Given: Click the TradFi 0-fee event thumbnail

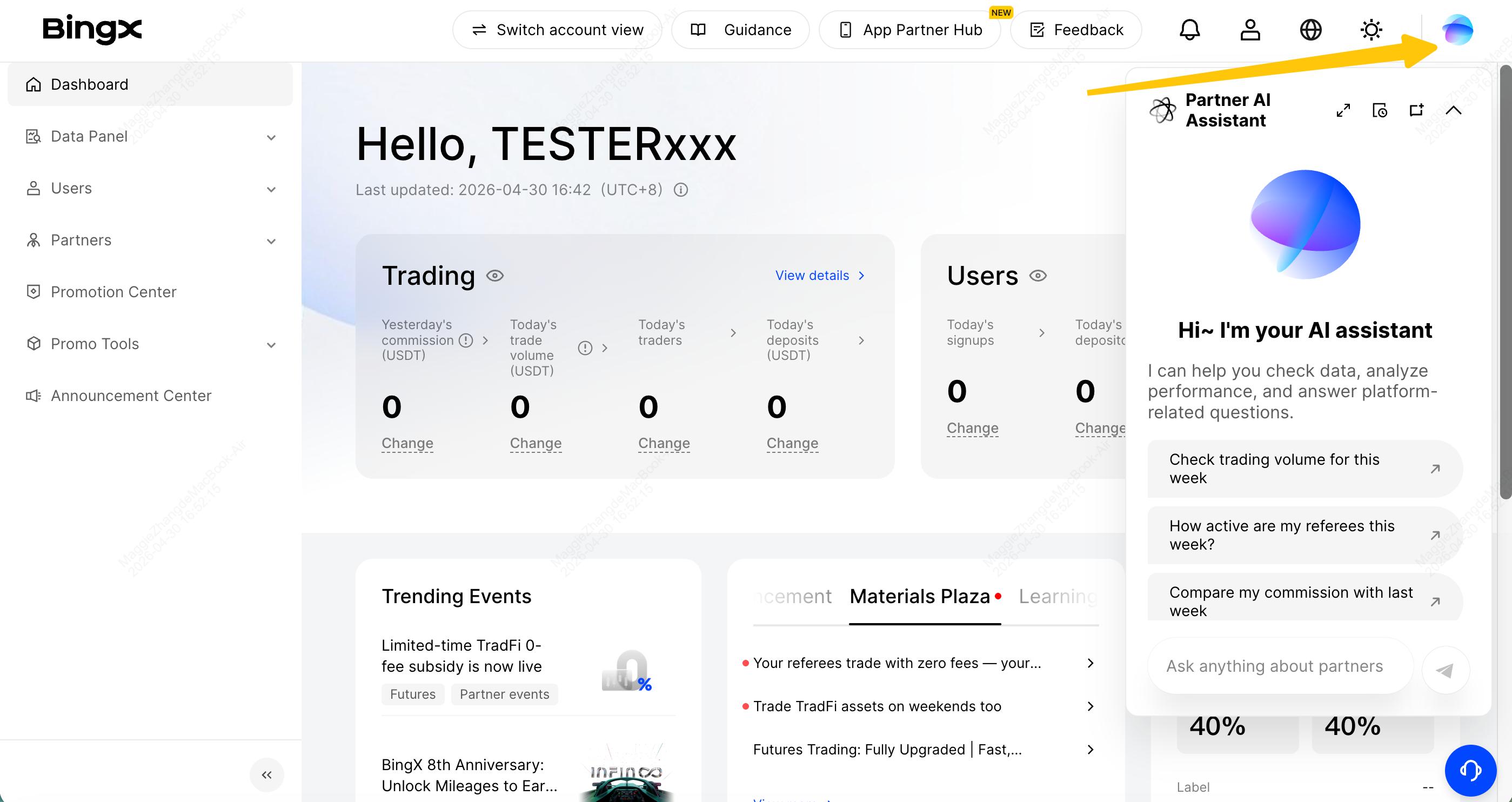Looking at the screenshot, I should pyautogui.click(x=627, y=670).
